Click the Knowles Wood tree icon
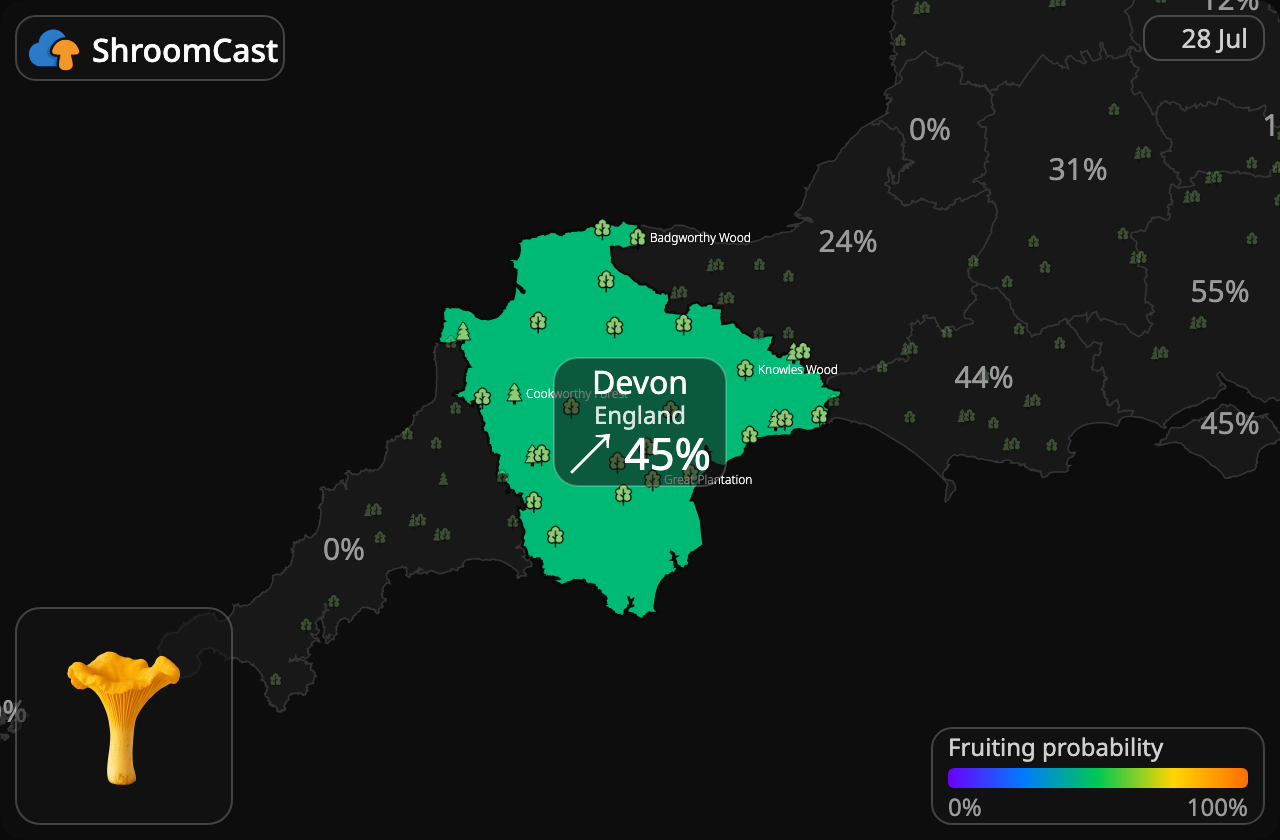1280x840 pixels. click(x=745, y=369)
